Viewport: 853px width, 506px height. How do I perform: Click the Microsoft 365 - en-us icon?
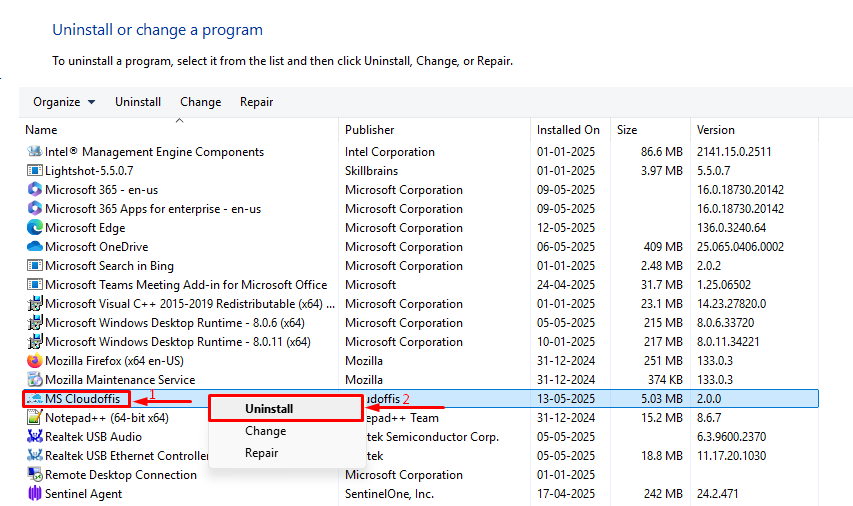pyautogui.click(x=35, y=189)
